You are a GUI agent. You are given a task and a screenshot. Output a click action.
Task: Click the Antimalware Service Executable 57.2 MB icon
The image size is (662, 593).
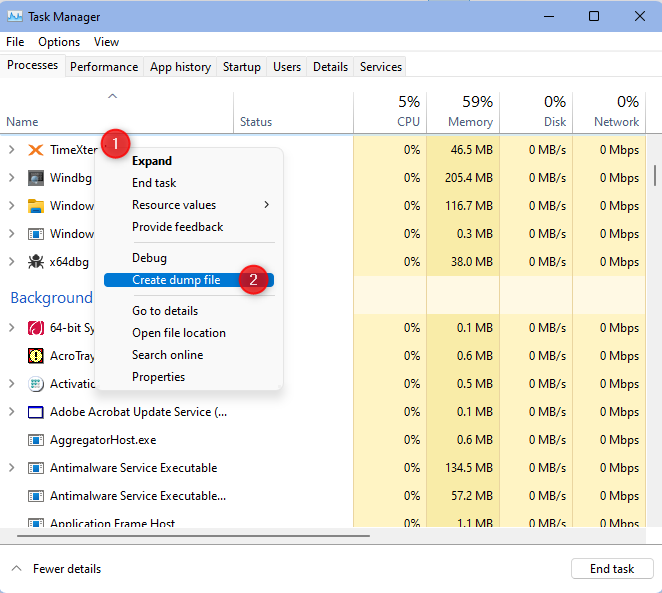coord(35,496)
